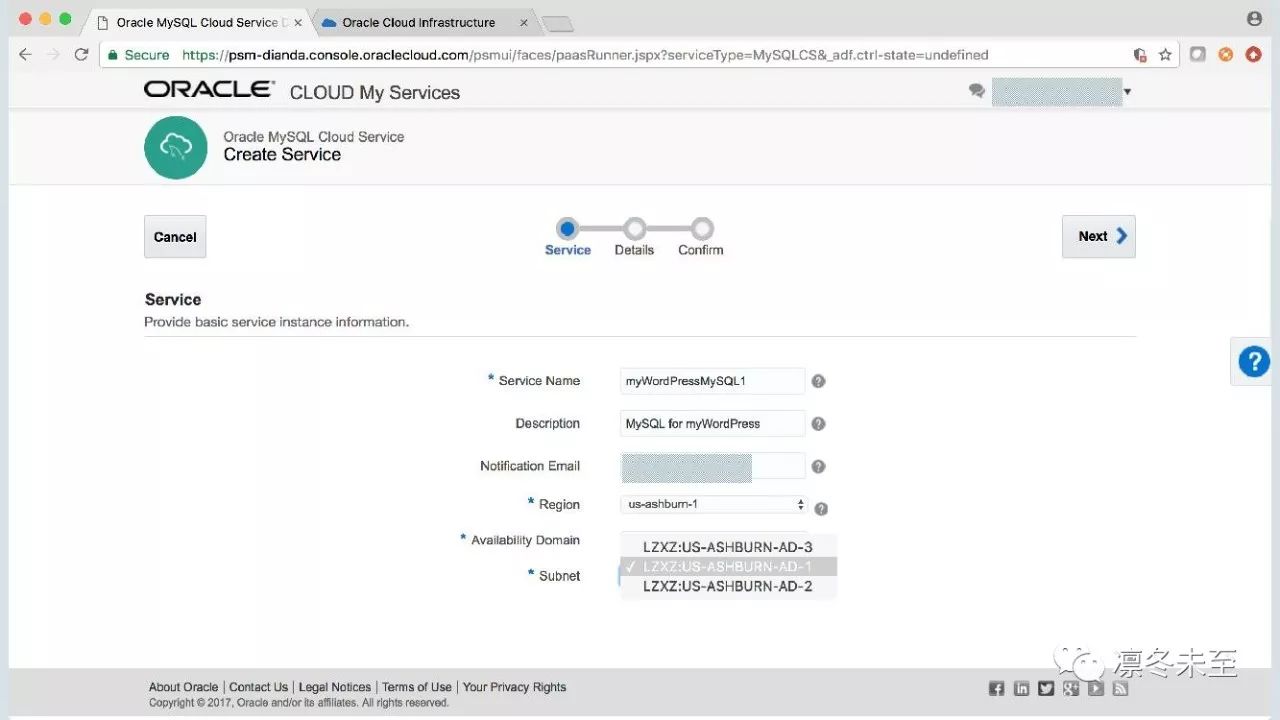Open the chat bubble icon in header
Viewport: 1280px width, 720px height.
pyautogui.click(x=977, y=91)
